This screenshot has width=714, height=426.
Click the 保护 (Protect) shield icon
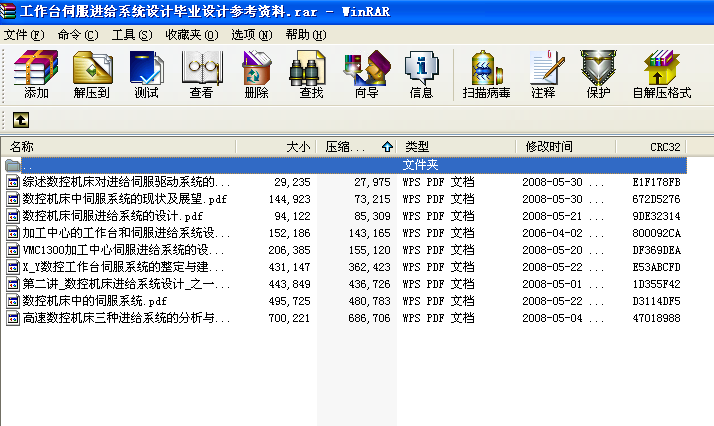[598, 75]
